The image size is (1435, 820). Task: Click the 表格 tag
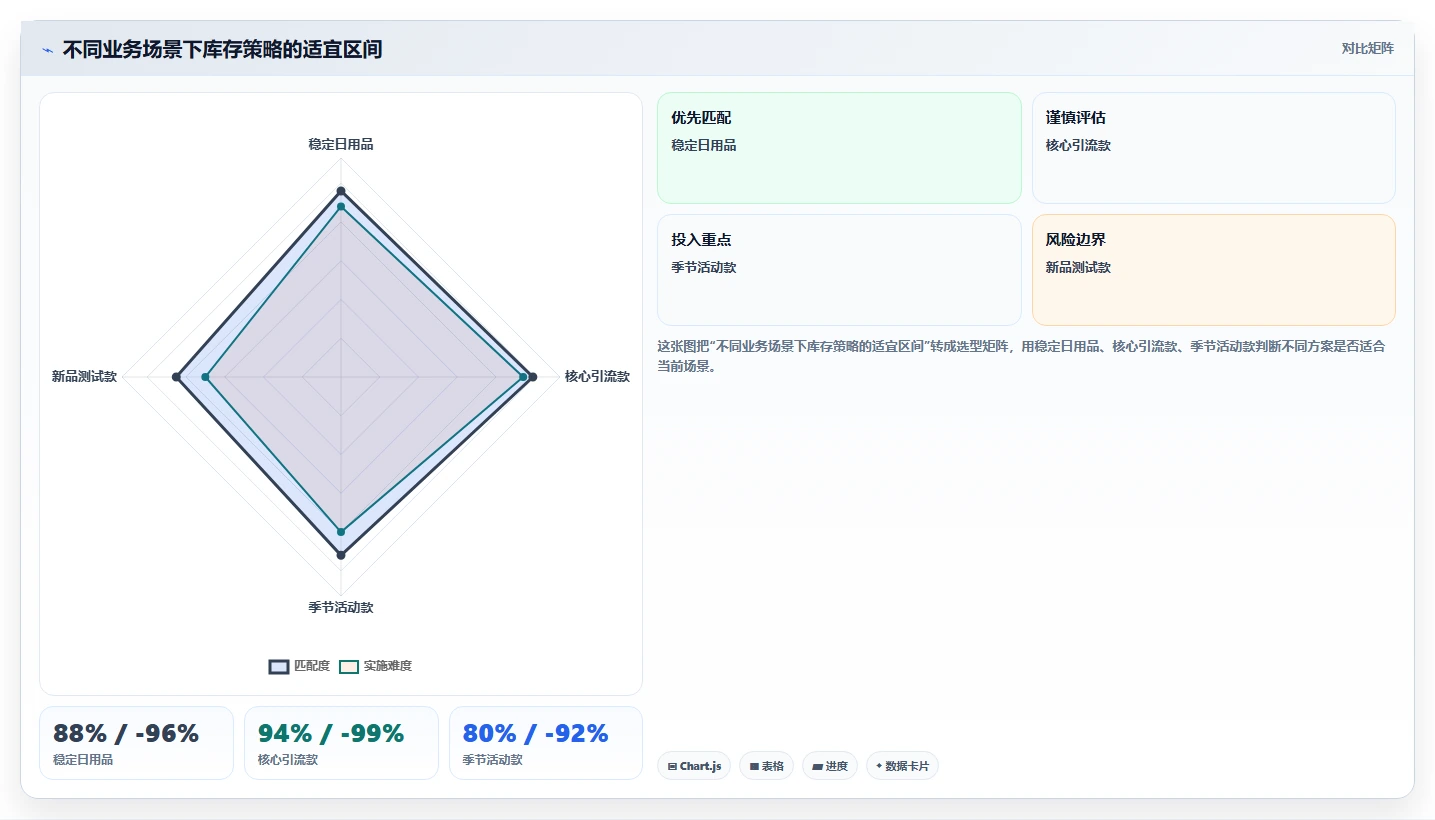(767, 766)
